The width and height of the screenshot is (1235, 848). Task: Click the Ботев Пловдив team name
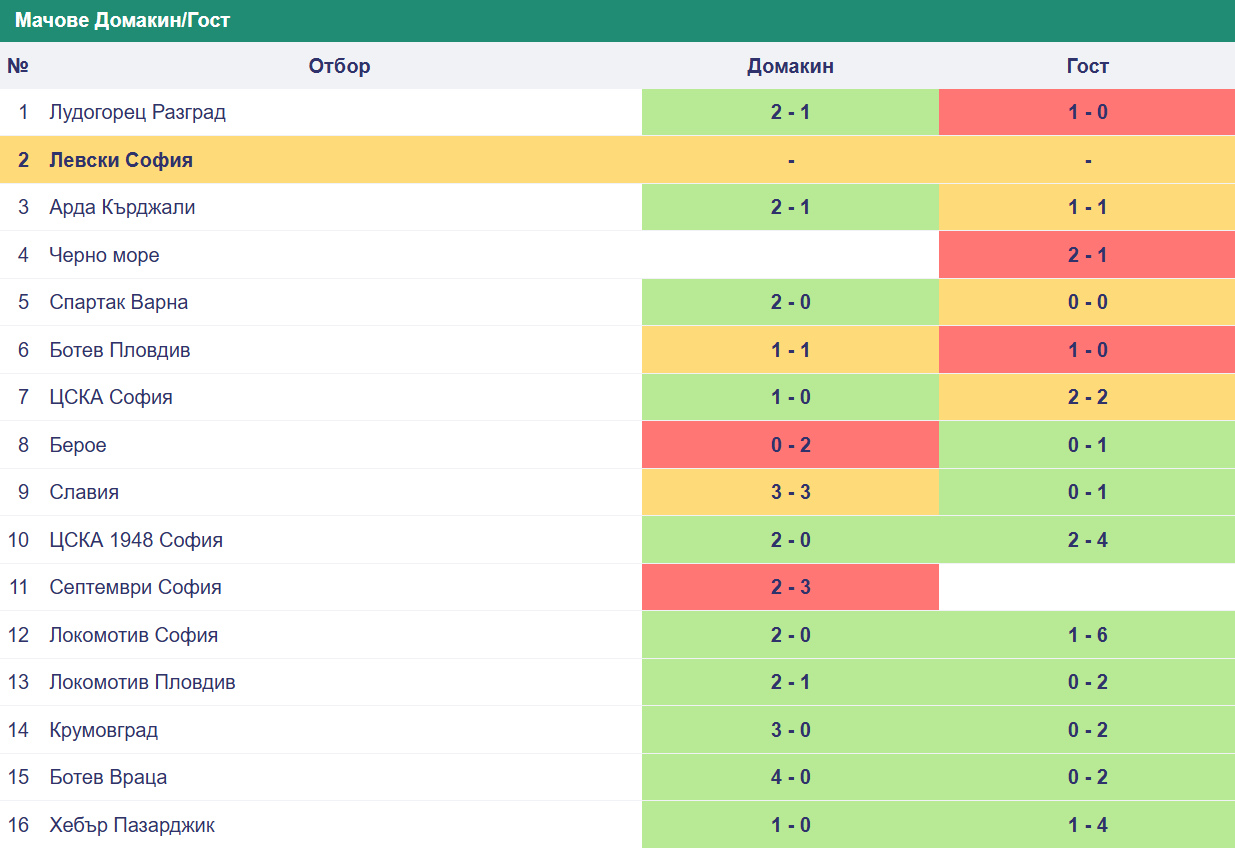(x=120, y=350)
